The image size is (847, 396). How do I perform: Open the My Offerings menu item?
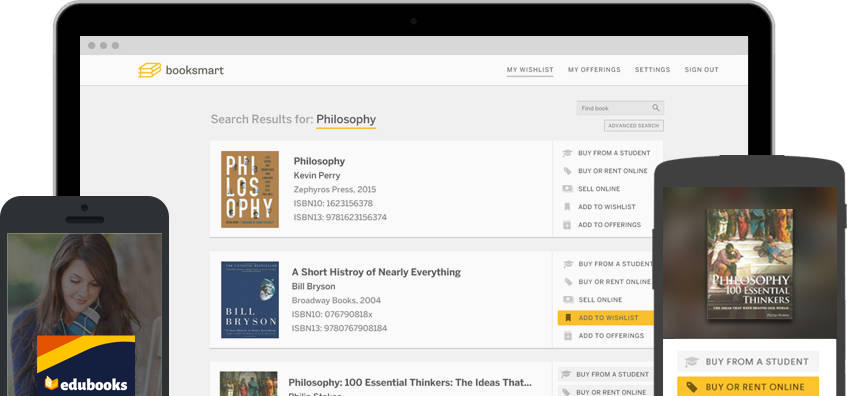[594, 70]
